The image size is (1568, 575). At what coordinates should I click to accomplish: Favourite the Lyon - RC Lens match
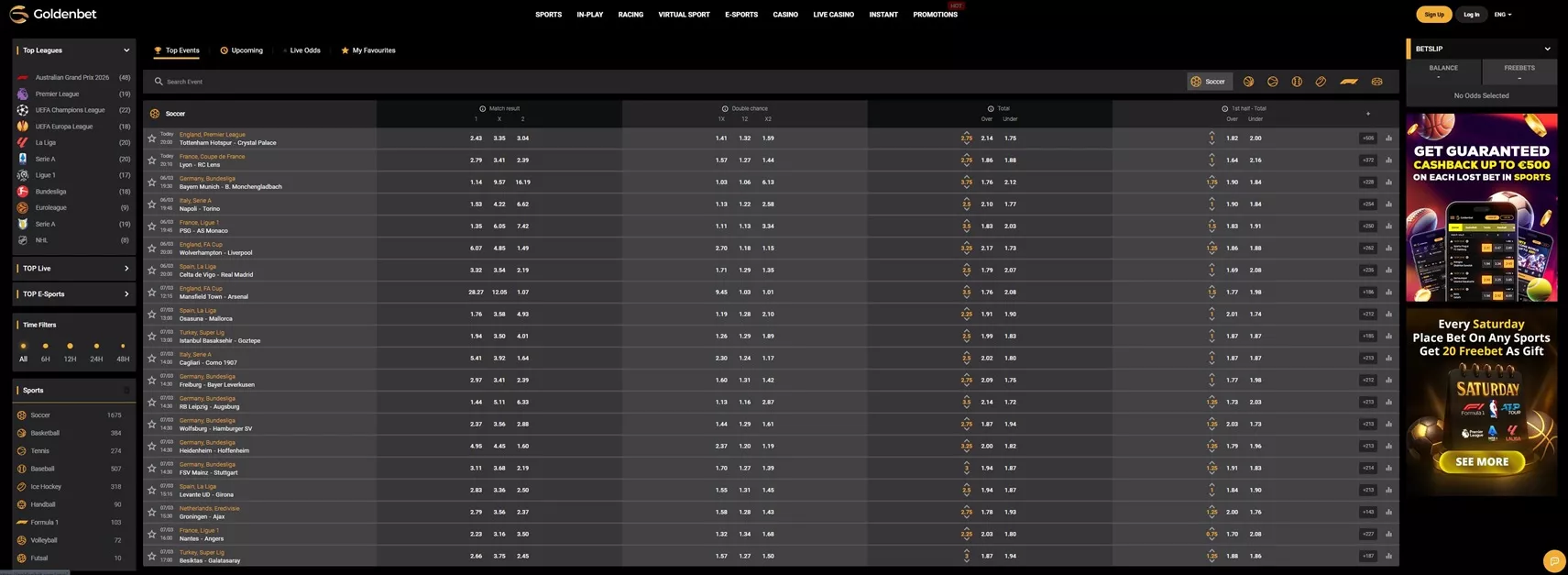pos(152,160)
